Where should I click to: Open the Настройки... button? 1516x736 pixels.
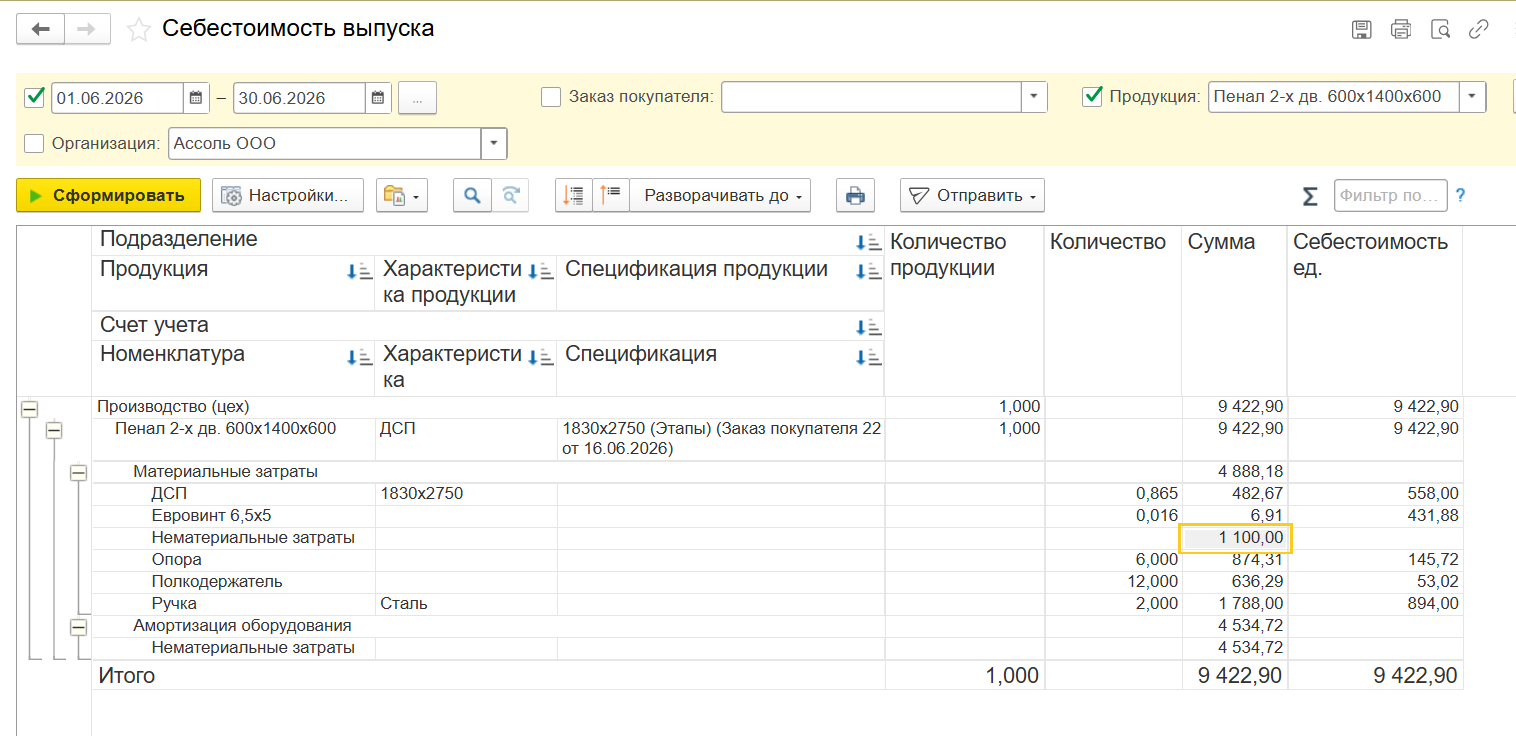point(287,196)
